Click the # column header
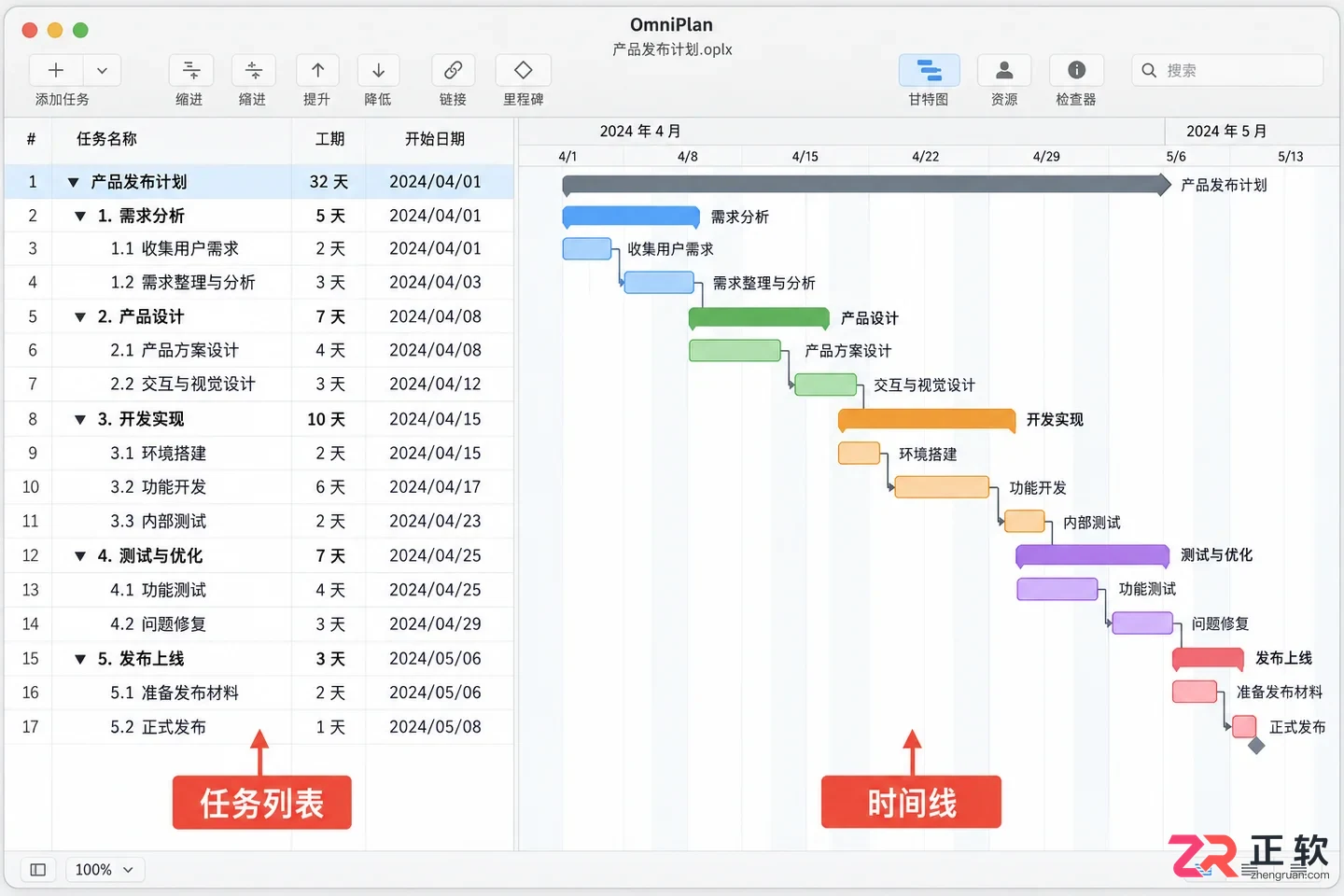Screen dimensions: 1344x896 click(x=31, y=139)
